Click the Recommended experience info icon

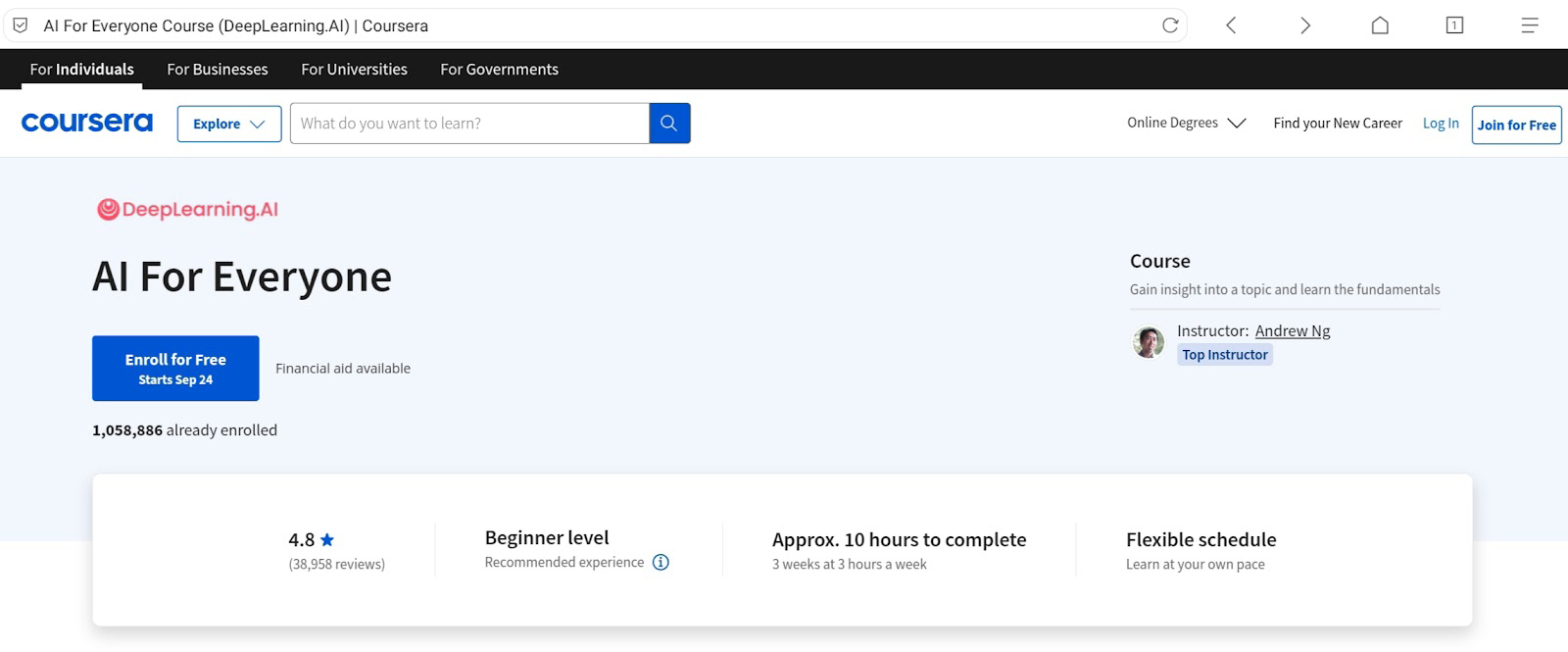[661, 563]
